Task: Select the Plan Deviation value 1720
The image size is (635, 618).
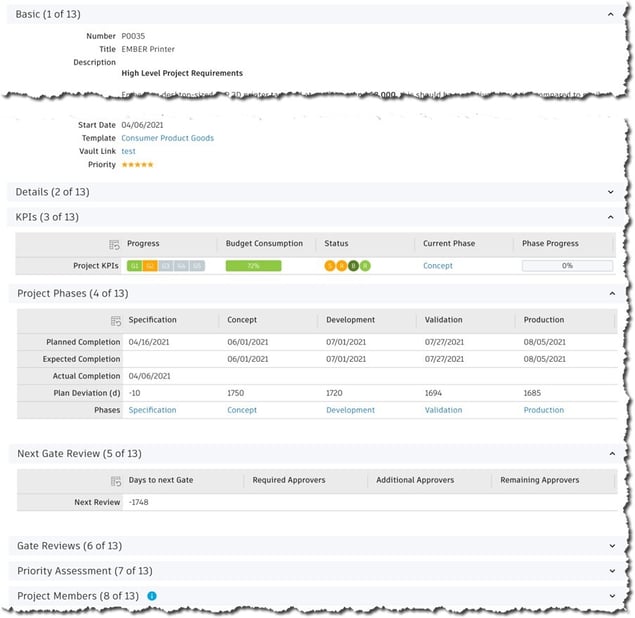Action: pyautogui.click(x=334, y=393)
